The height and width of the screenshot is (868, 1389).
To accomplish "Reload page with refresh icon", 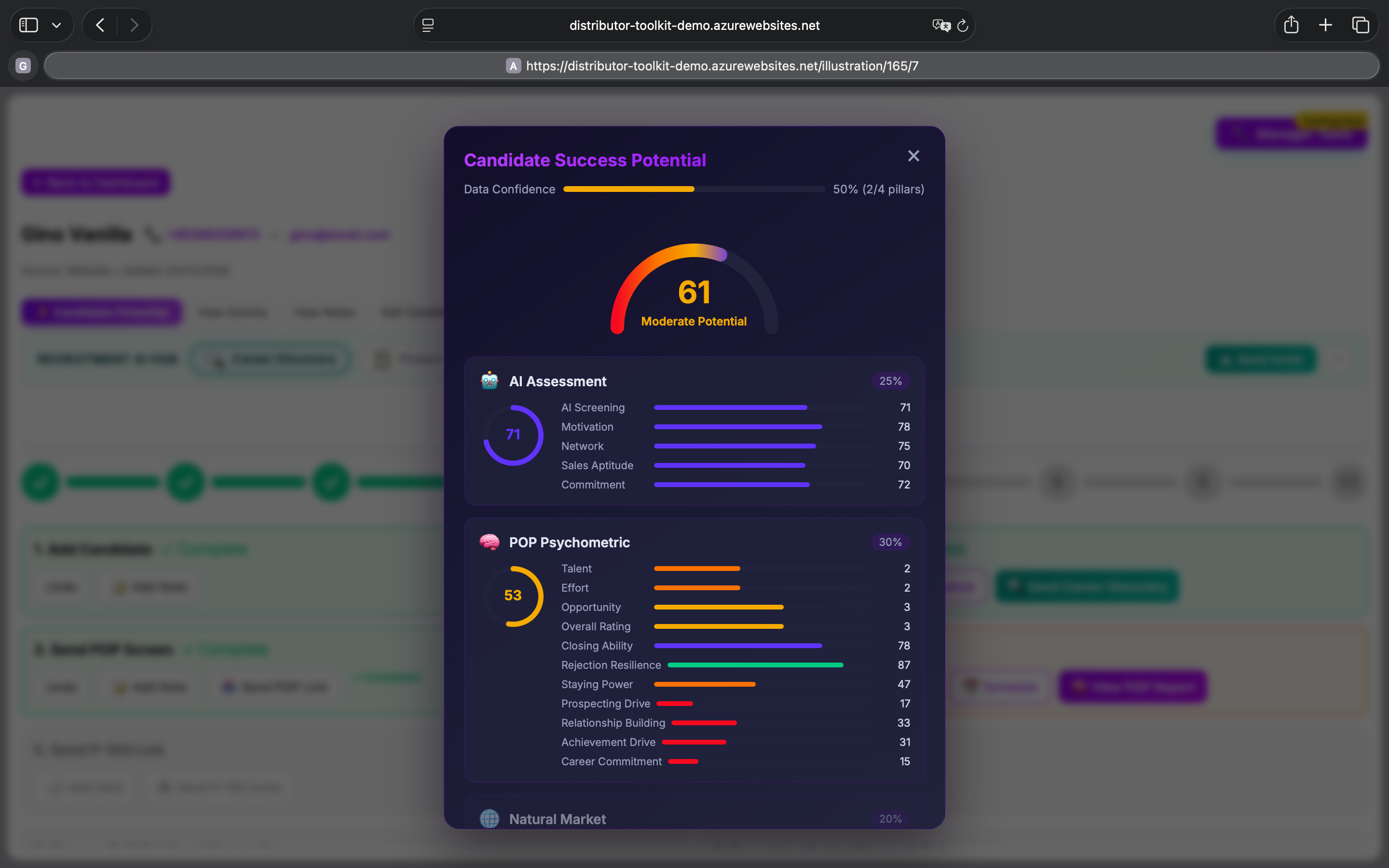I will [963, 25].
